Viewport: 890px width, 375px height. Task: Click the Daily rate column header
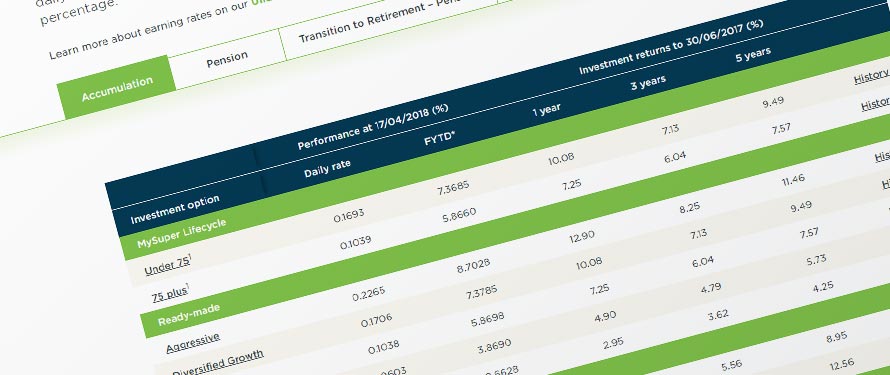[x=328, y=168]
